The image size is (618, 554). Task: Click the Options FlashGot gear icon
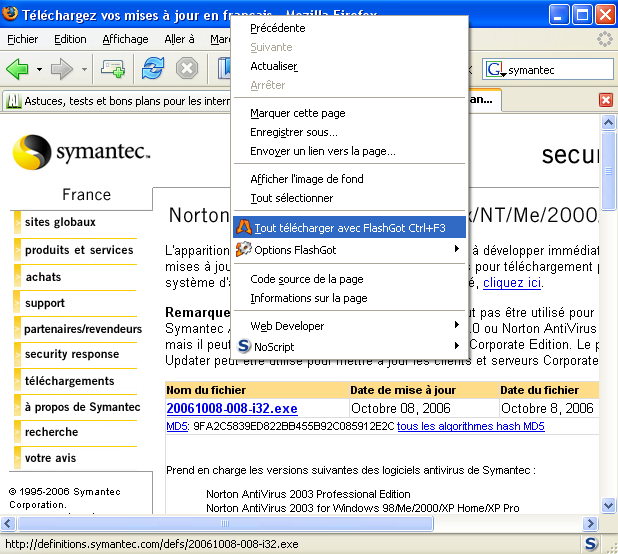tap(244, 249)
